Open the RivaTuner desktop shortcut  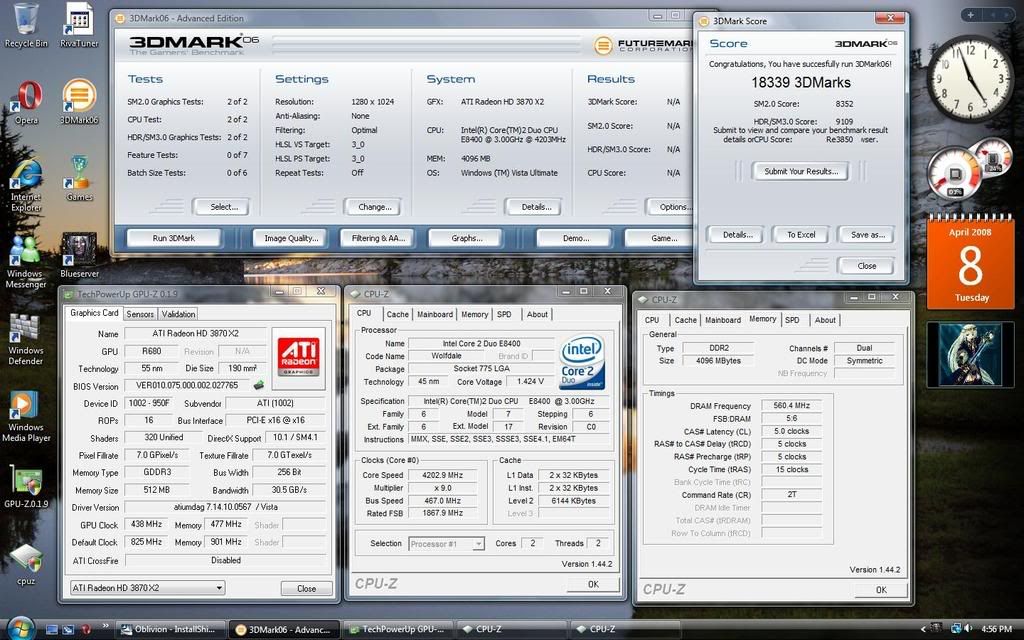79,22
